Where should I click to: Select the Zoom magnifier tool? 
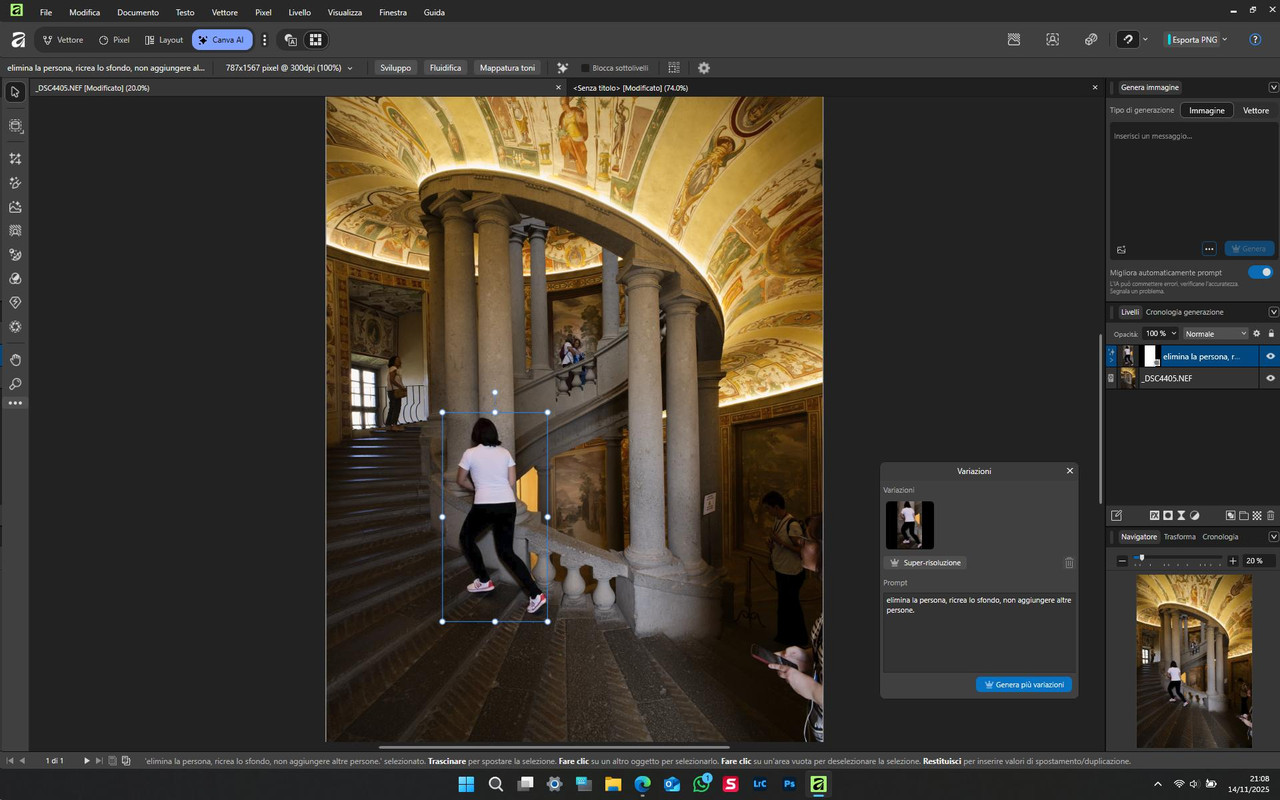[x=15, y=384]
